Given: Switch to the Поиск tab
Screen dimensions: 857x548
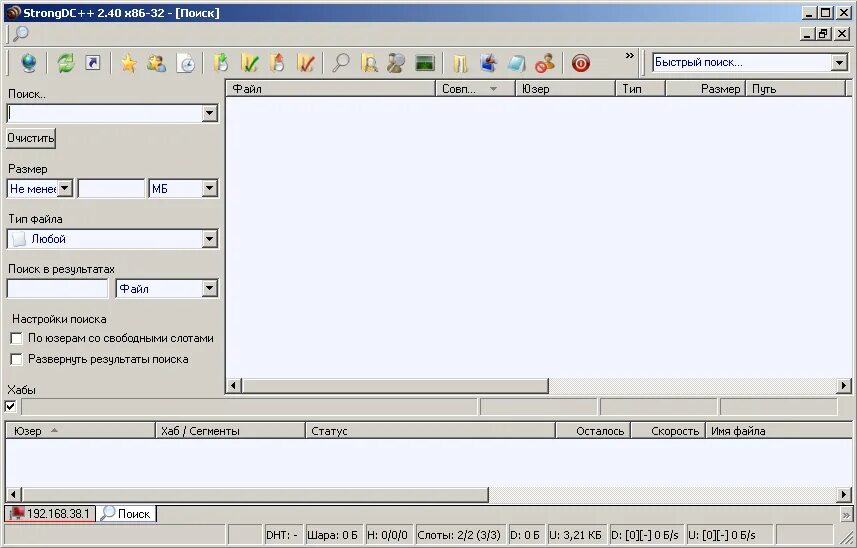Looking at the screenshot, I should tap(126, 514).
